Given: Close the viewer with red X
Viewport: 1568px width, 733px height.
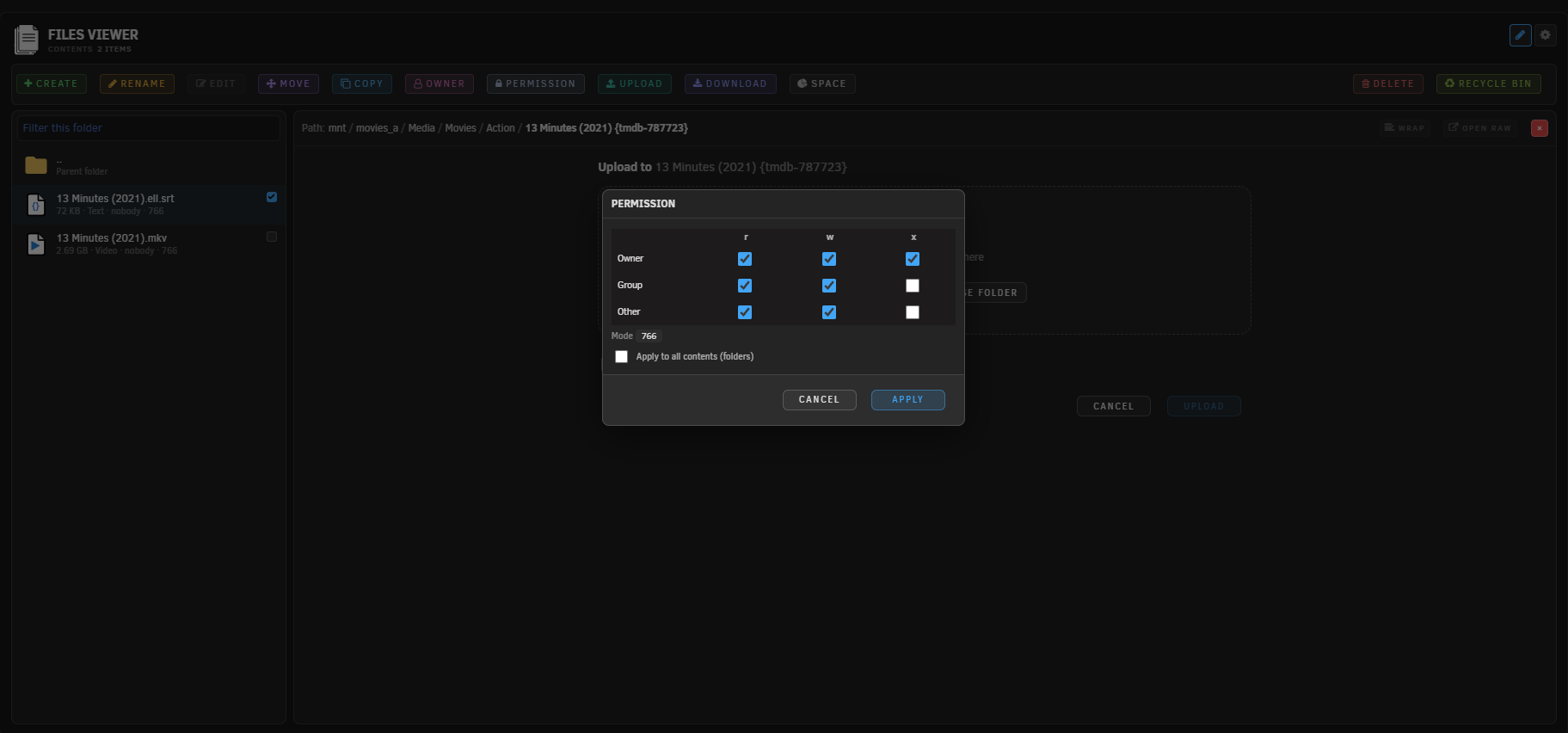Looking at the screenshot, I should (1540, 128).
